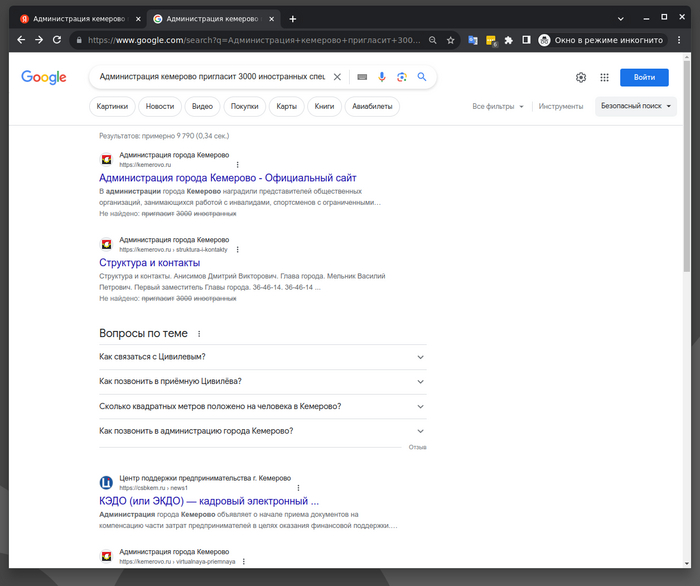
Task: Click in the Google search input field
Action: (x=210, y=77)
